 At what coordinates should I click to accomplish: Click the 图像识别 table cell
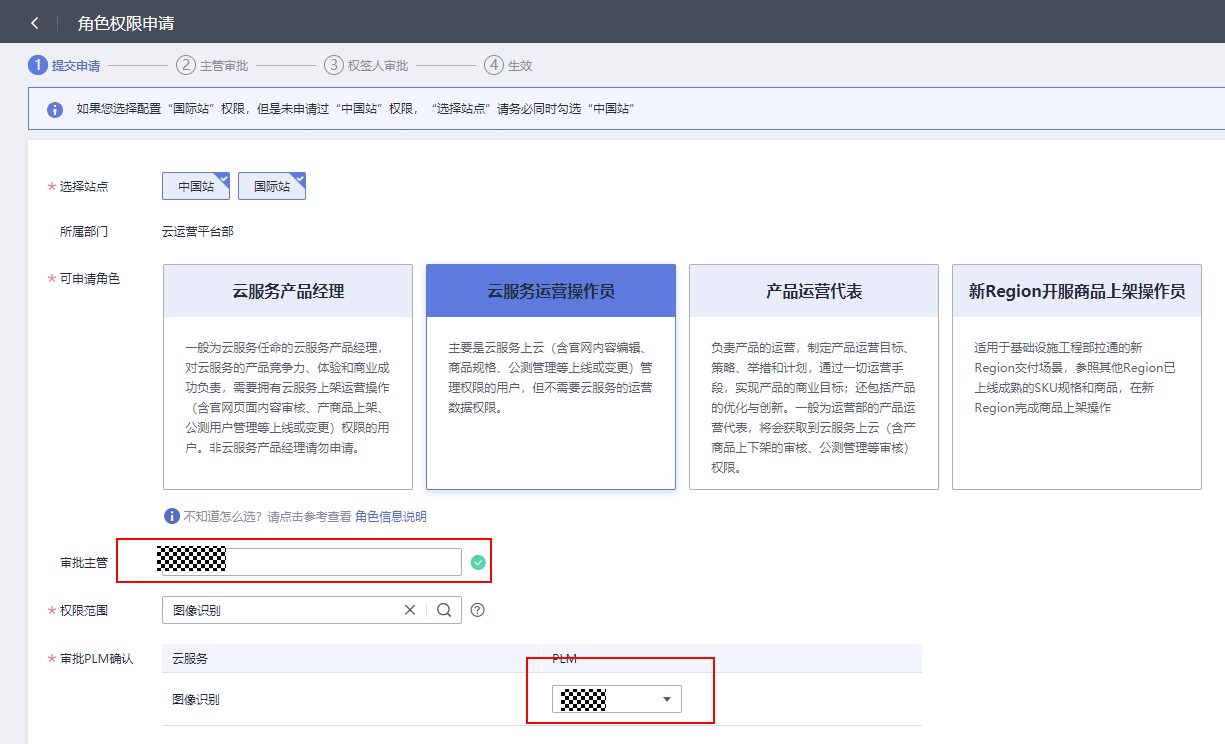coord(196,699)
